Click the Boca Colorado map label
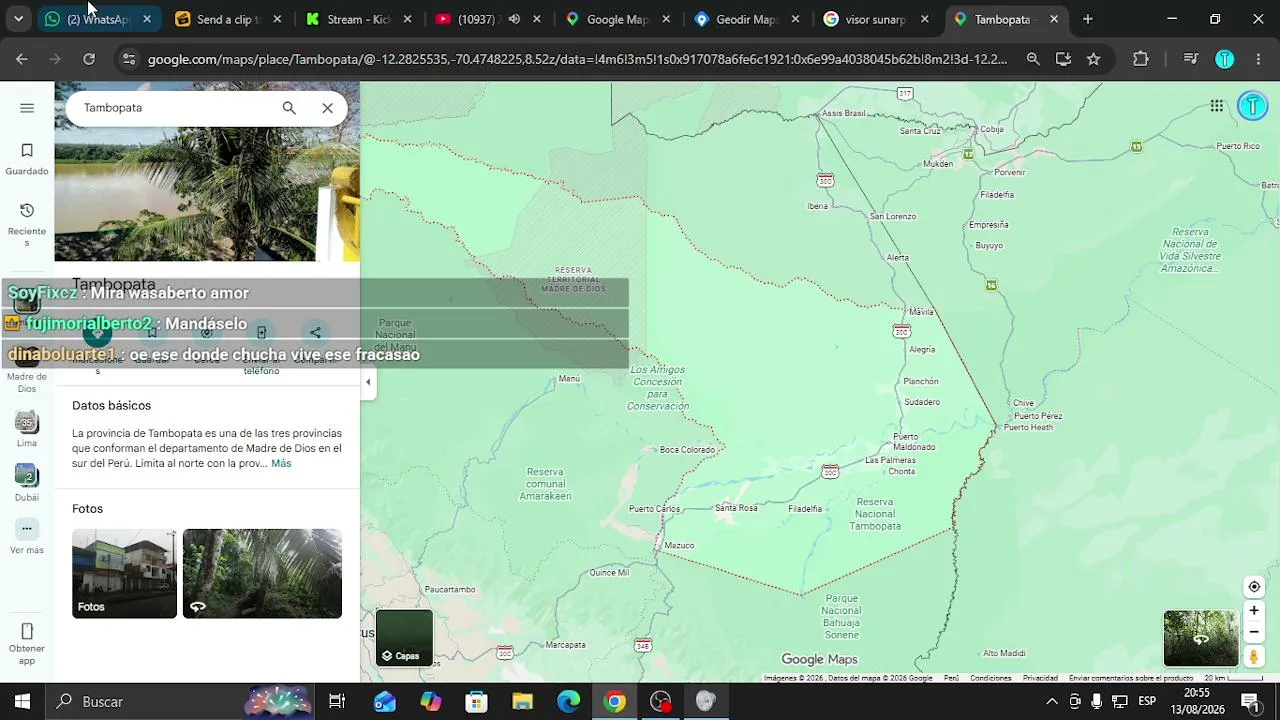The height and width of the screenshot is (720, 1280). click(x=687, y=450)
